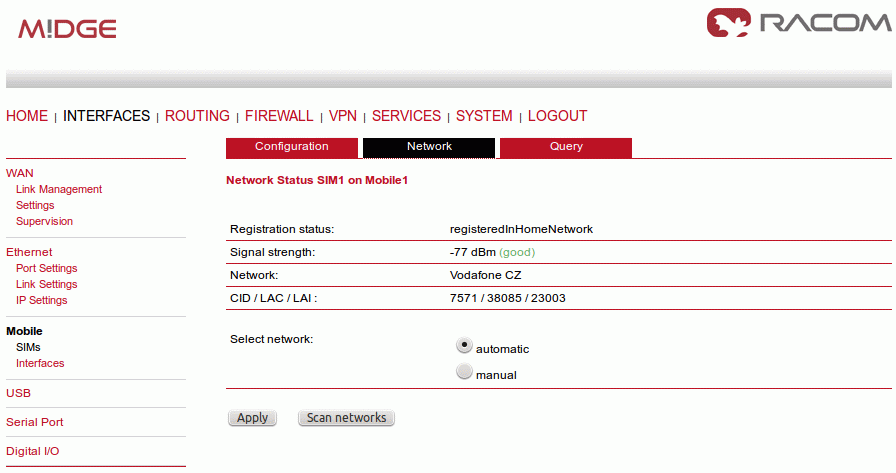Select the automatic network radio button

tap(464, 345)
